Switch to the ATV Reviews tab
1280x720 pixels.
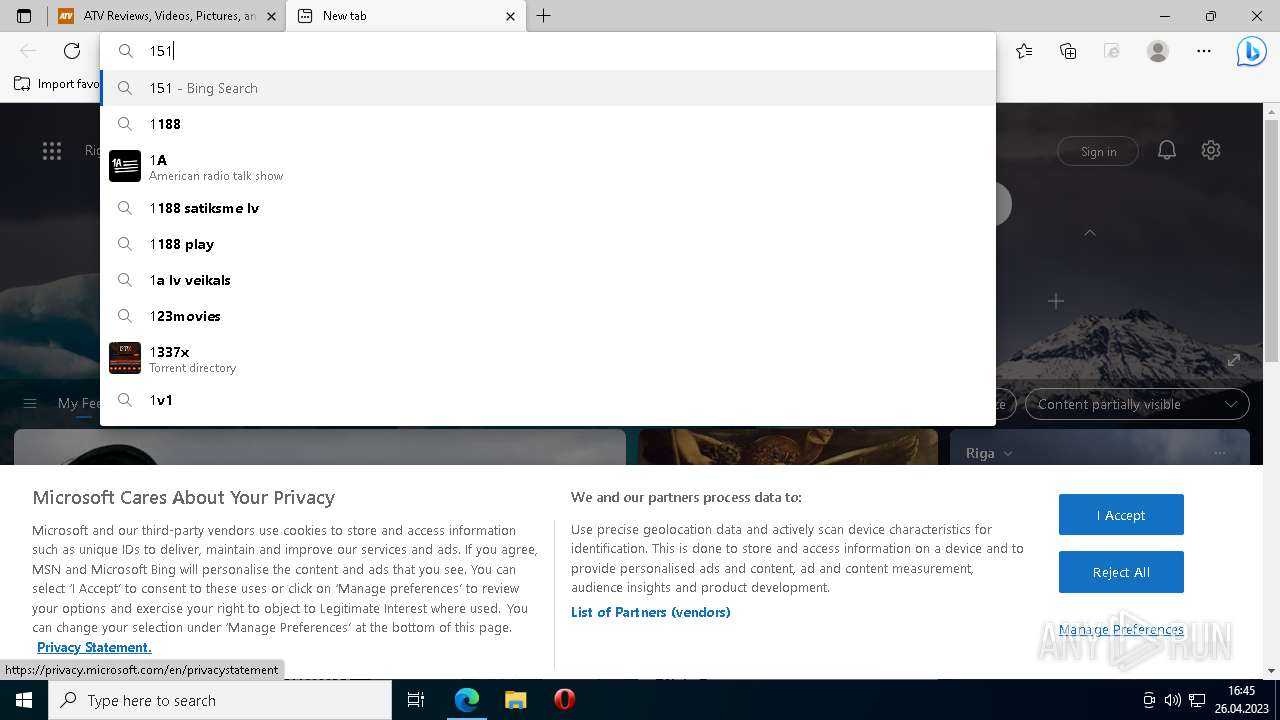click(x=166, y=16)
